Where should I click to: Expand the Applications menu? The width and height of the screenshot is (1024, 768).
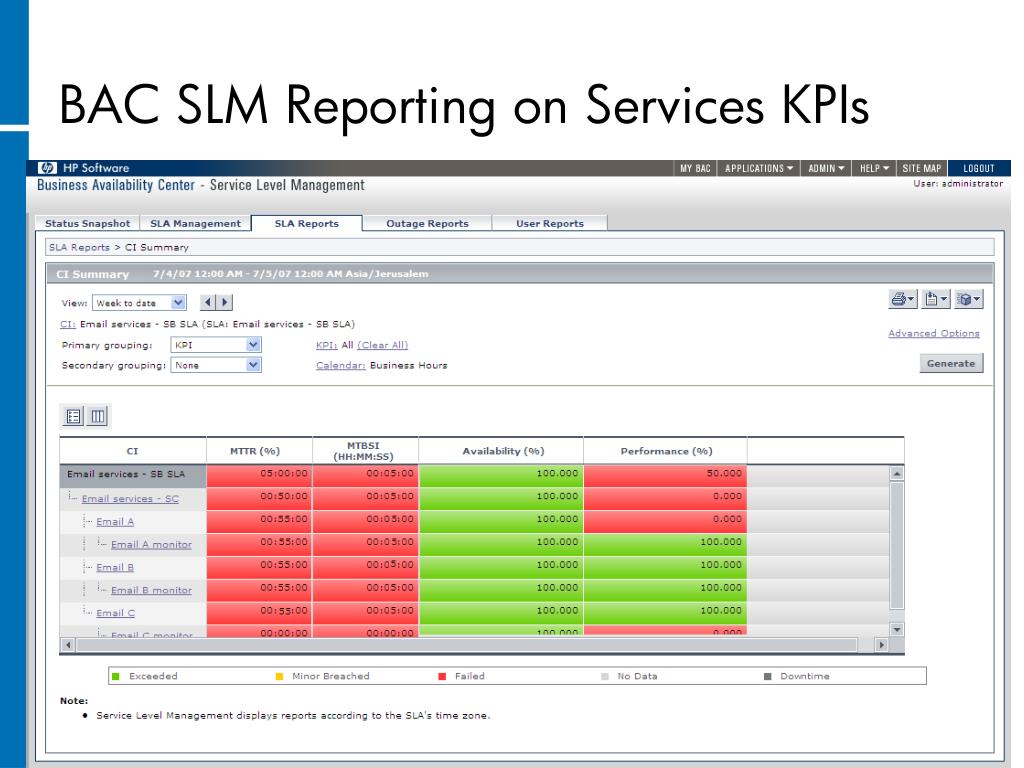point(759,168)
